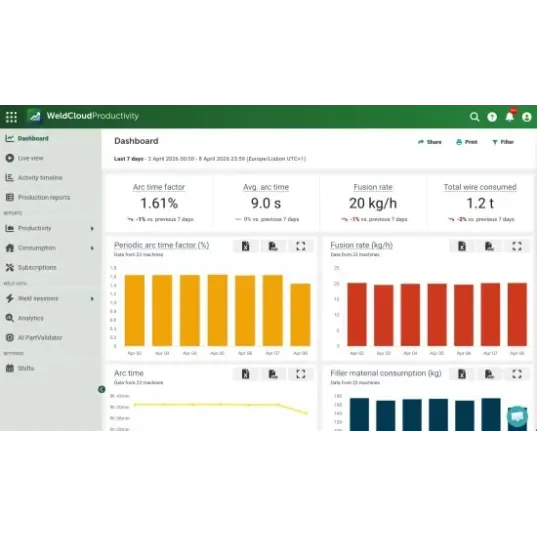Export Fusion rate chart to Excel
Image resolution: width=537 pixels, height=537 pixels.
click(462, 246)
